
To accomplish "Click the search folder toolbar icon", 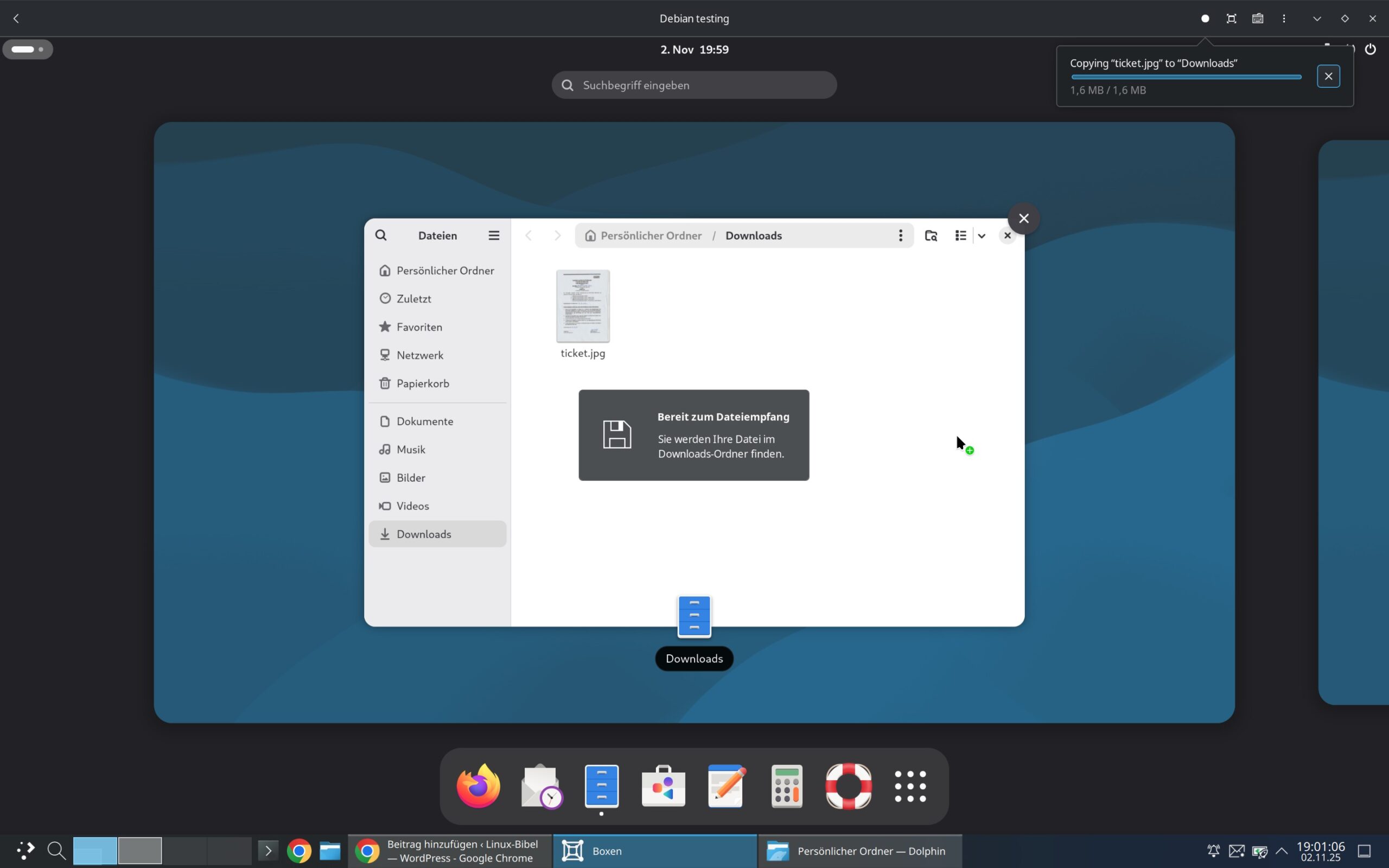I will click(x=931, y=235).
